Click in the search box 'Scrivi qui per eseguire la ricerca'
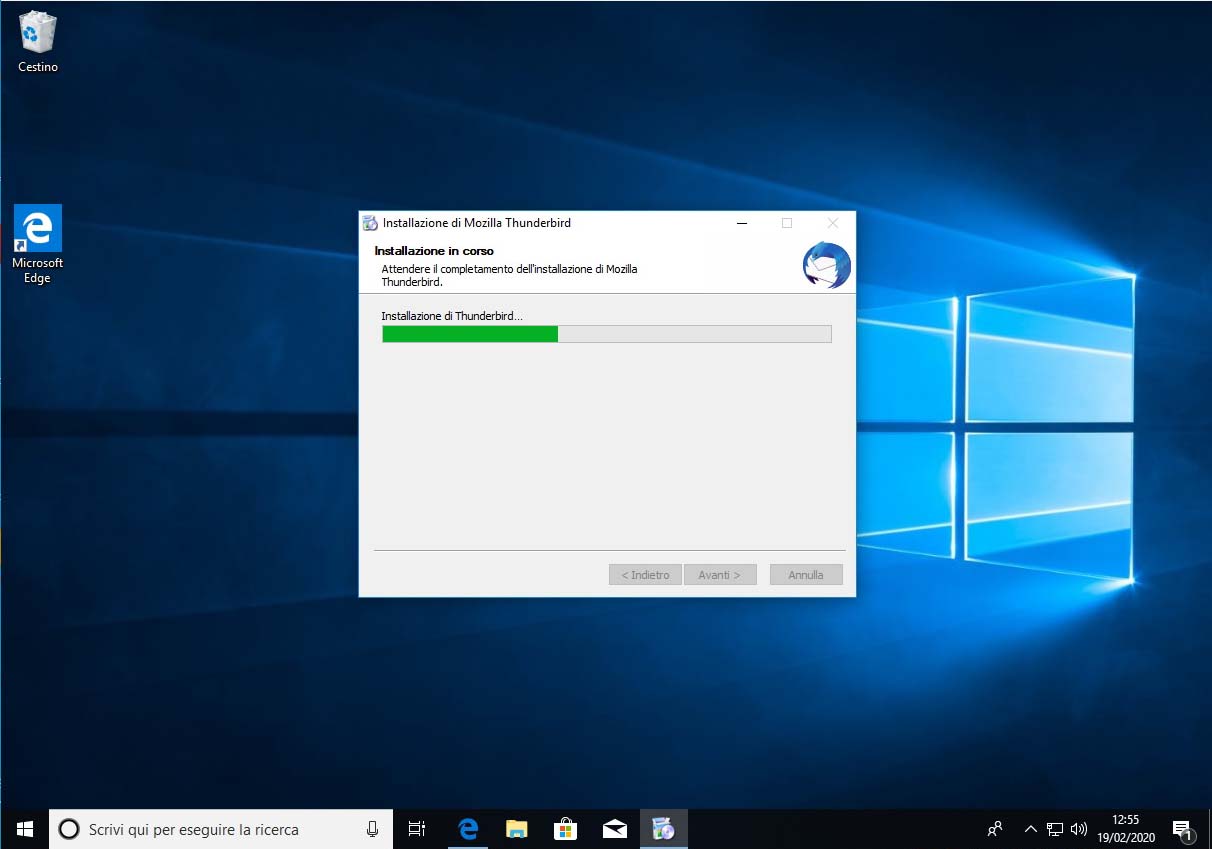 tap(221, 829)
